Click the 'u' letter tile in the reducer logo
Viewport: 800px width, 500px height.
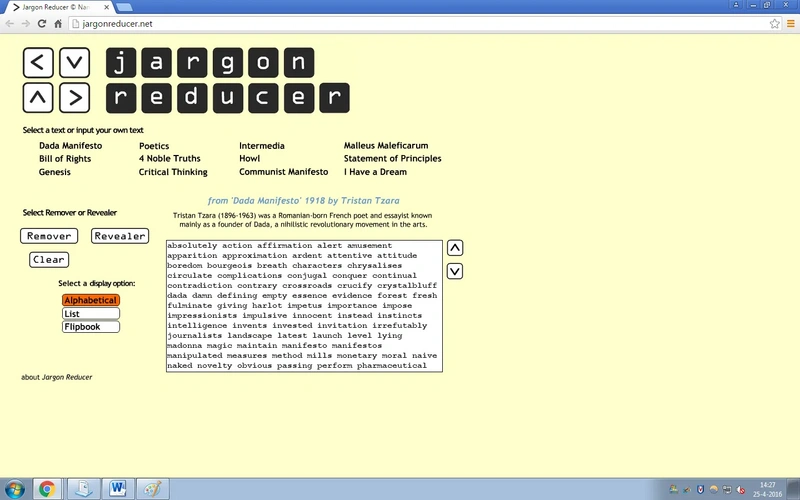tap(228, 97)
